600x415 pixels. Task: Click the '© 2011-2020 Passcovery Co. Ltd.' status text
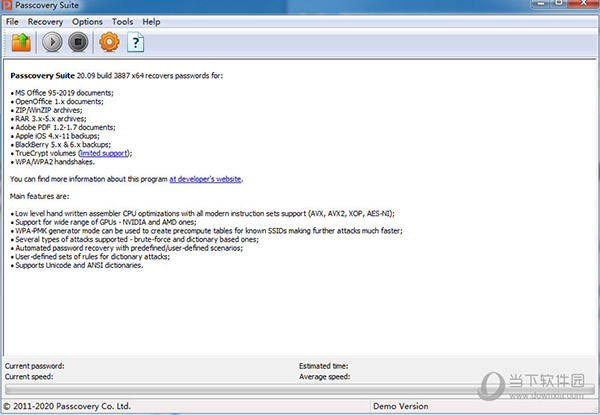tap(67, 406)
